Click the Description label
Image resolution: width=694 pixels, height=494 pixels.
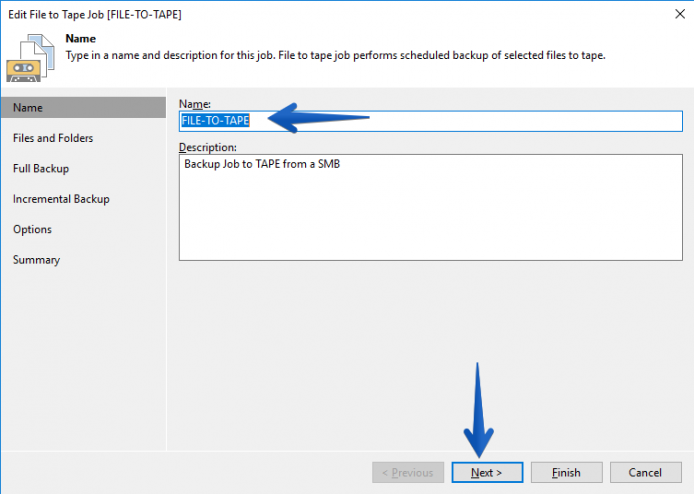point(208,147)
